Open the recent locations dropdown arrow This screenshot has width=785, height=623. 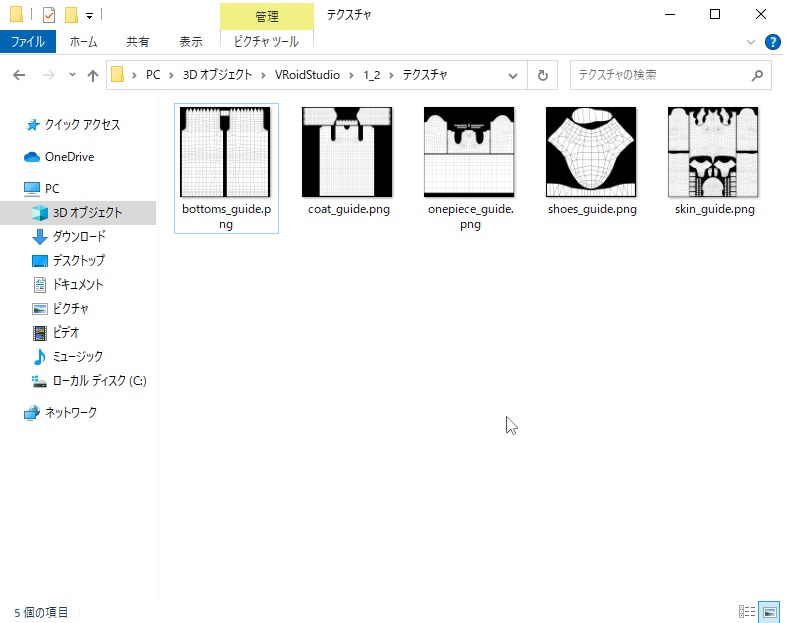(x=72, y=75)
